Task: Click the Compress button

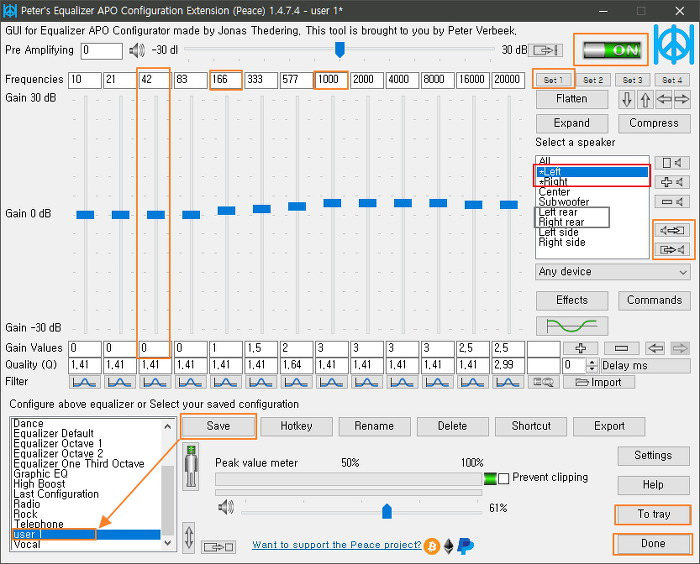Action: (654, 123)
